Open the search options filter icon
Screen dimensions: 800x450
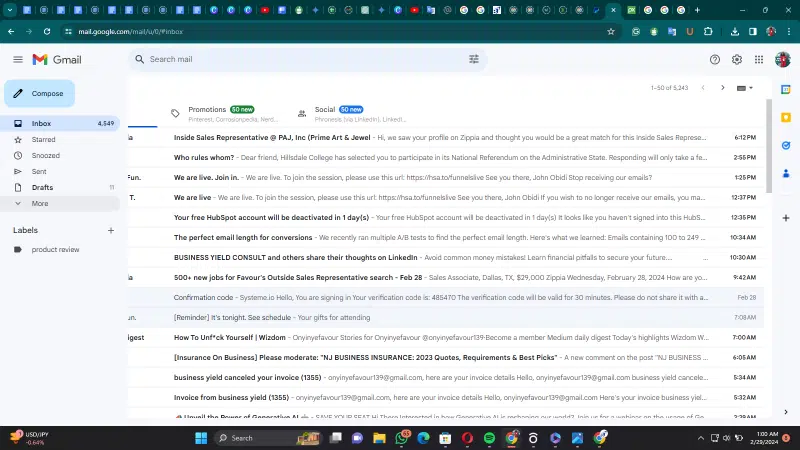(474, 59)
